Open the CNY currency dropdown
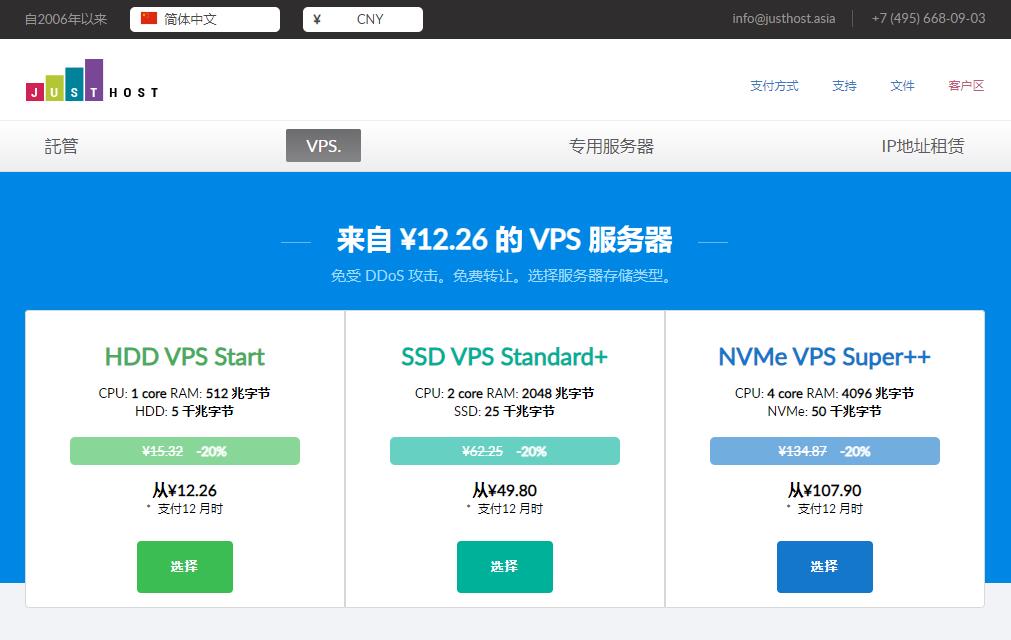The height and width of the screenshot is (640, 1011). tap(363, 19)
